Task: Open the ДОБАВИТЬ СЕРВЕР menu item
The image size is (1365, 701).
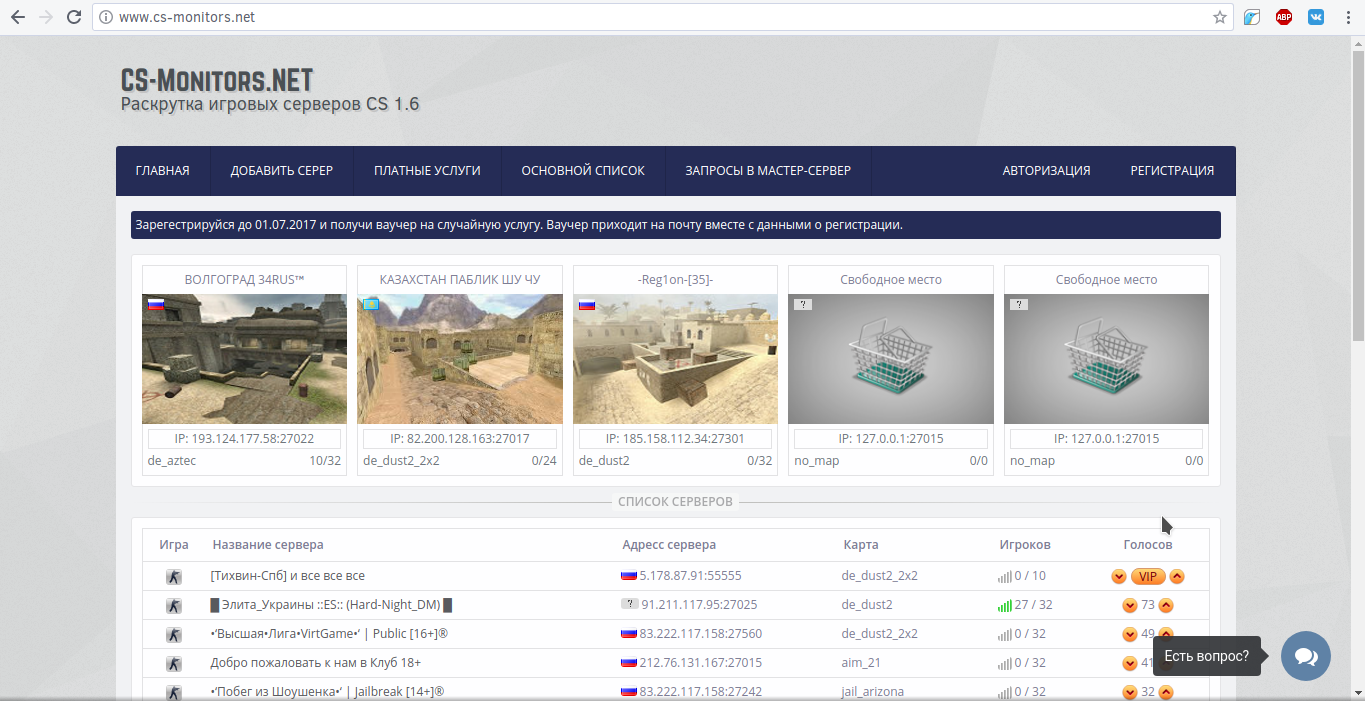Action: point(282,171)
